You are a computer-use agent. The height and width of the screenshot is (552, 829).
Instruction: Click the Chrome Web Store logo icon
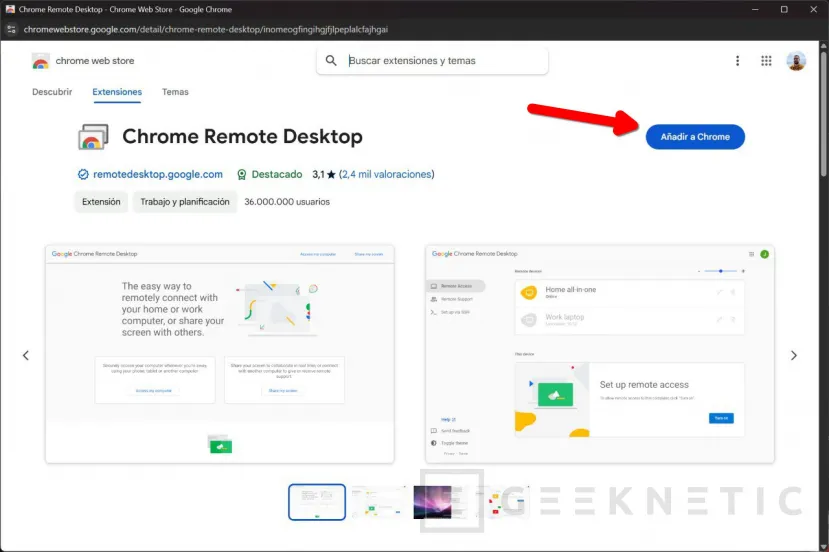click(x=40, y=61)
